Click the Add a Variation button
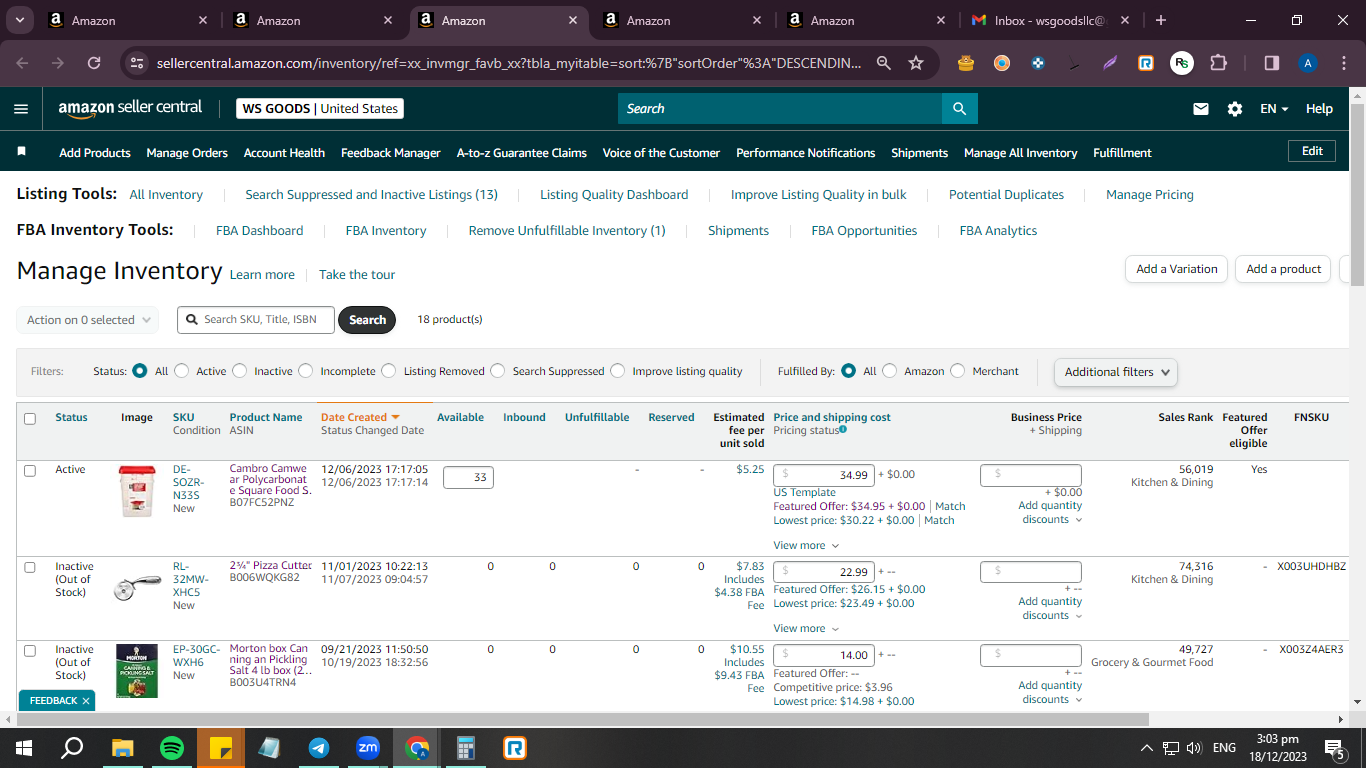Viewport: 1366px width, 768px height. coord(1177,269)
